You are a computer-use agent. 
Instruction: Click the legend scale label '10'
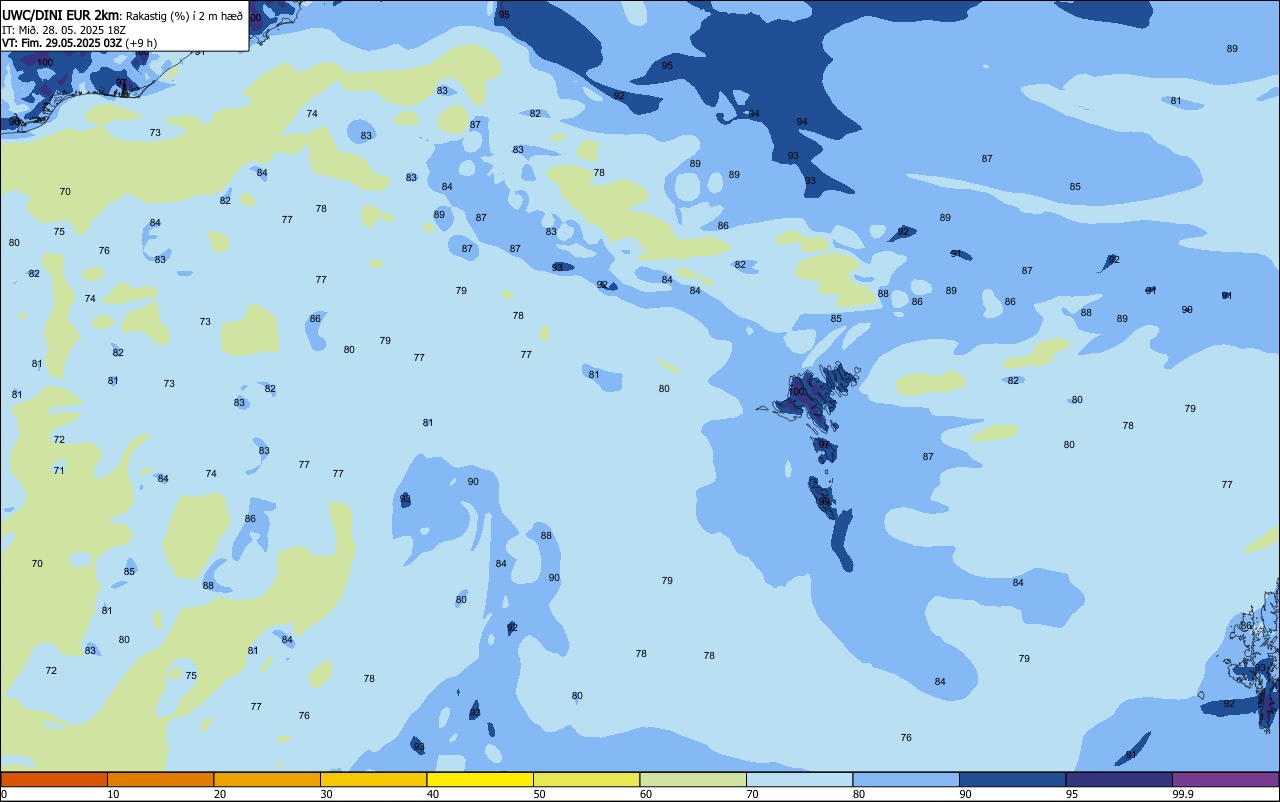click(113, 794)
